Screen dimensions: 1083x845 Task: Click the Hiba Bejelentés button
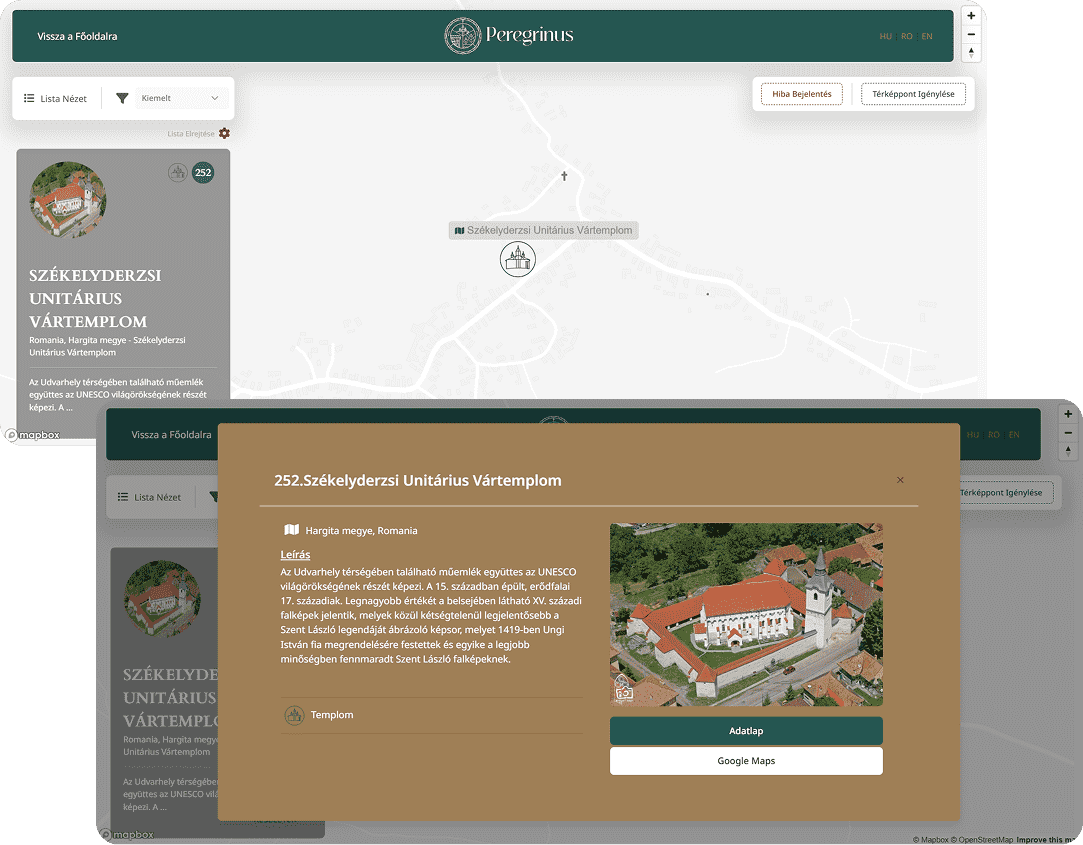[x=802, y=94]
